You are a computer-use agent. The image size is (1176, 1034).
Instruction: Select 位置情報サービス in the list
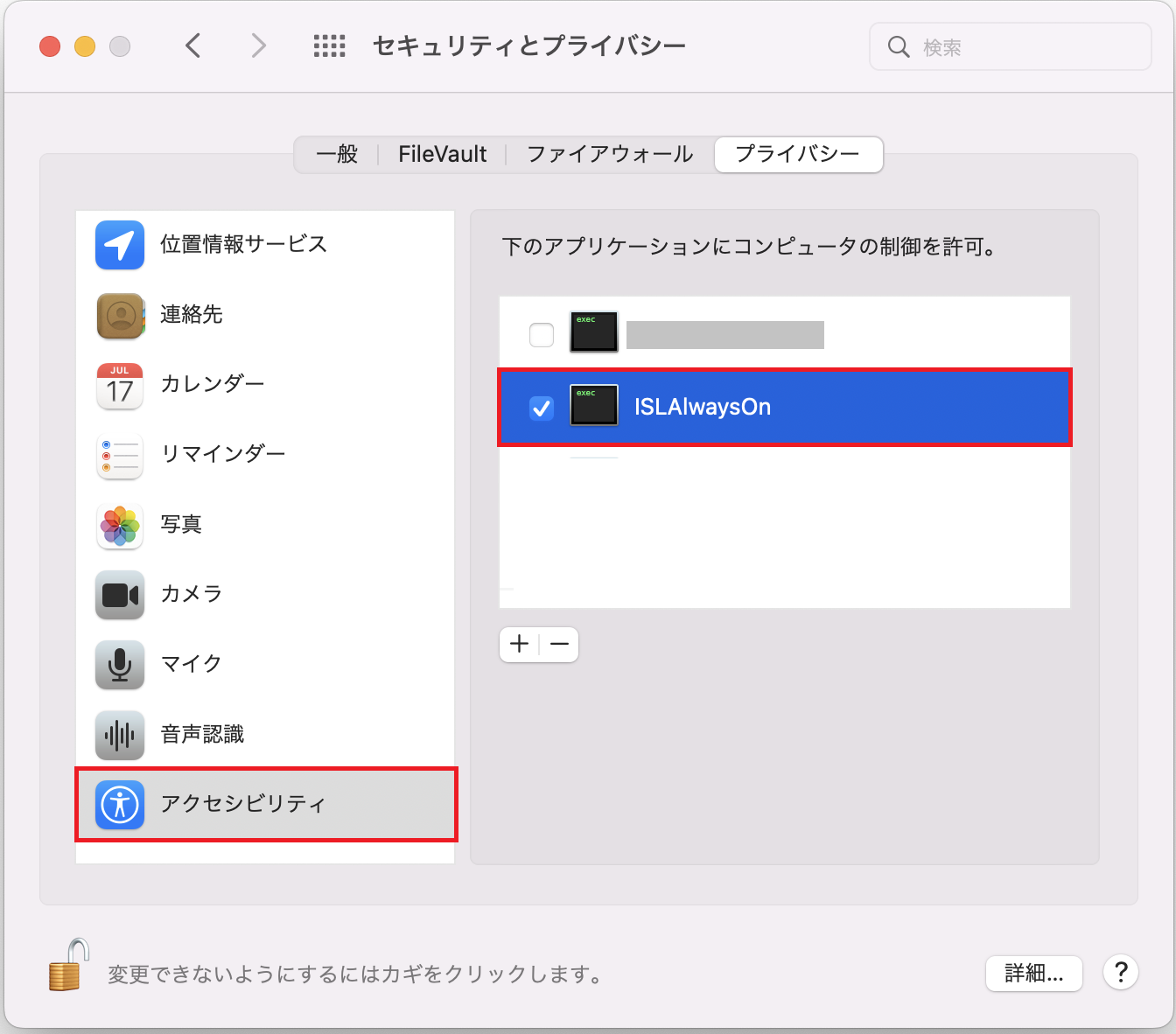click(265, 245)
